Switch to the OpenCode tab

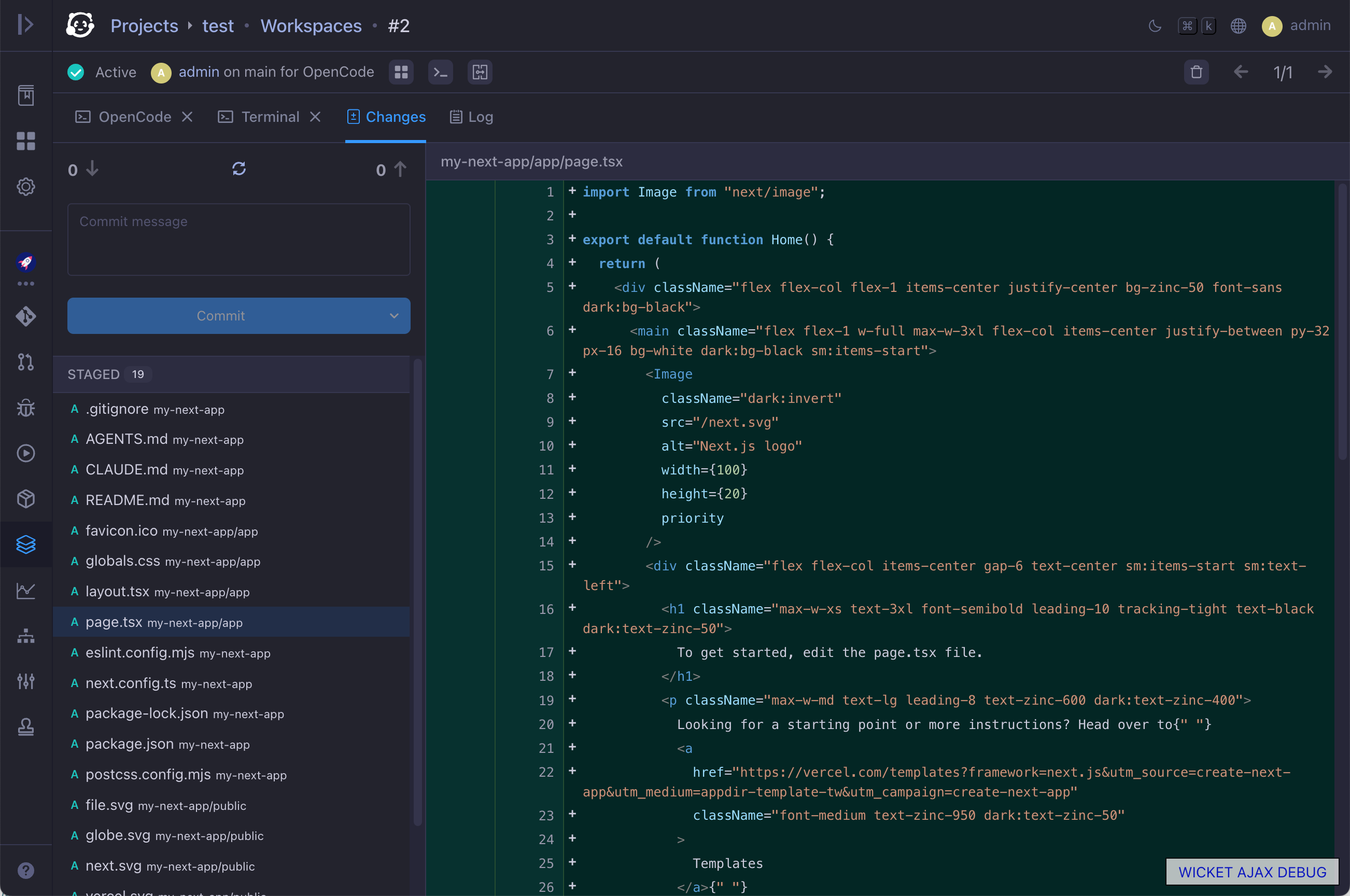pyautogui.click(x=123, y=117)
